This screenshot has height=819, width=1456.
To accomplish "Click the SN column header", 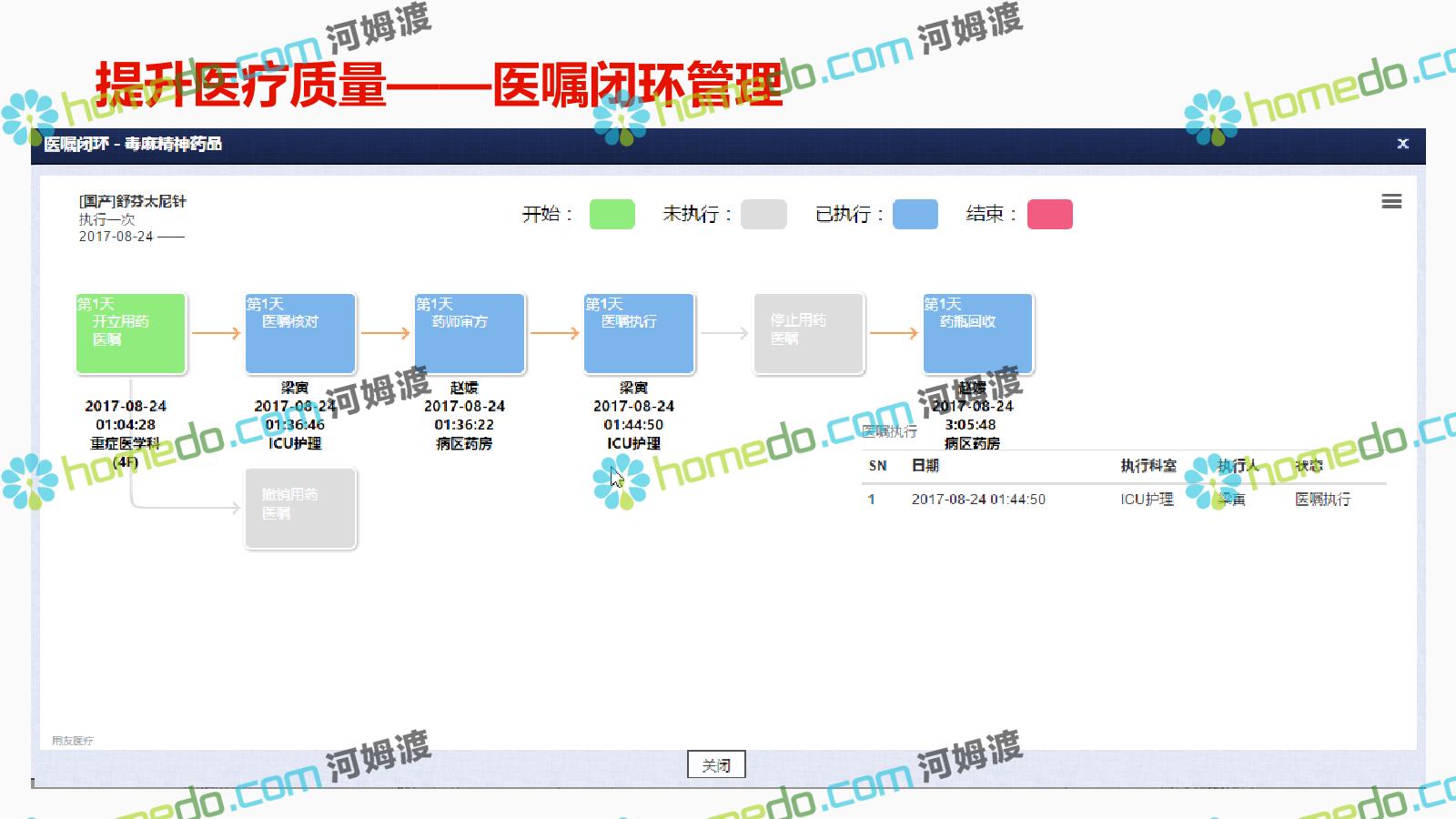I will pyautogui.click(x=877, y=466).
